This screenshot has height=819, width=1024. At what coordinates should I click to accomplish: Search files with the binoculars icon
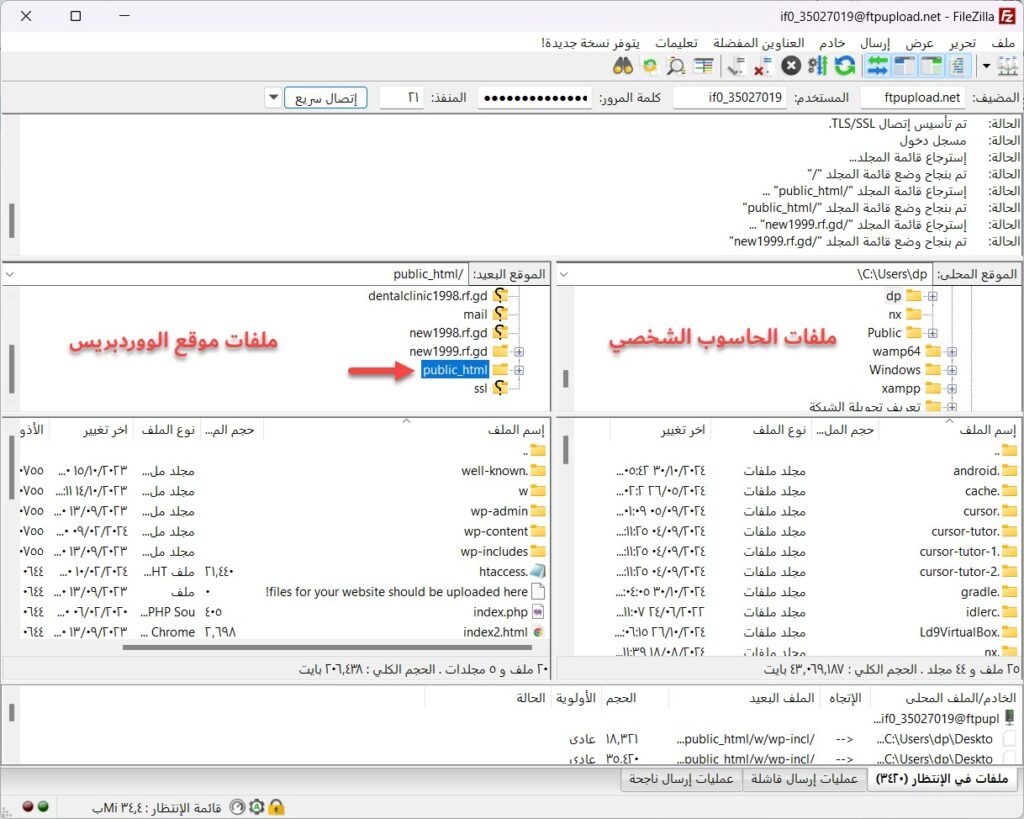623,65
